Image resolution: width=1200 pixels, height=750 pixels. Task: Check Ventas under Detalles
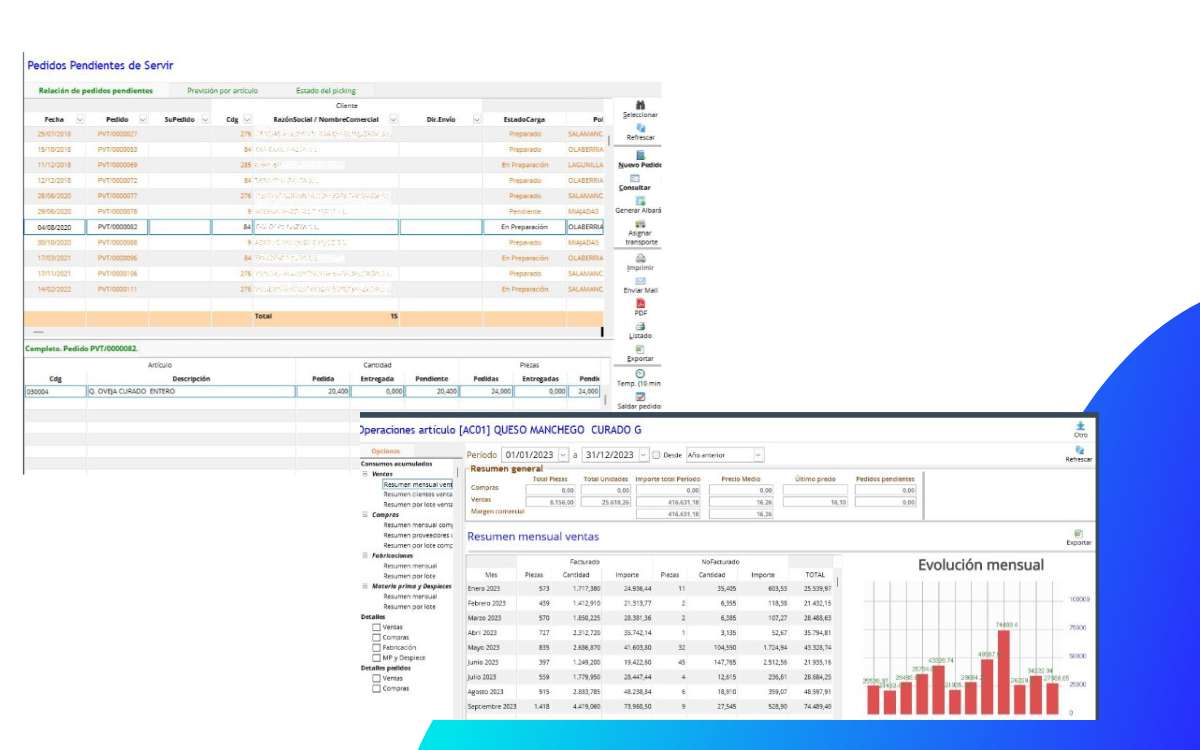[x=377, y=628]
